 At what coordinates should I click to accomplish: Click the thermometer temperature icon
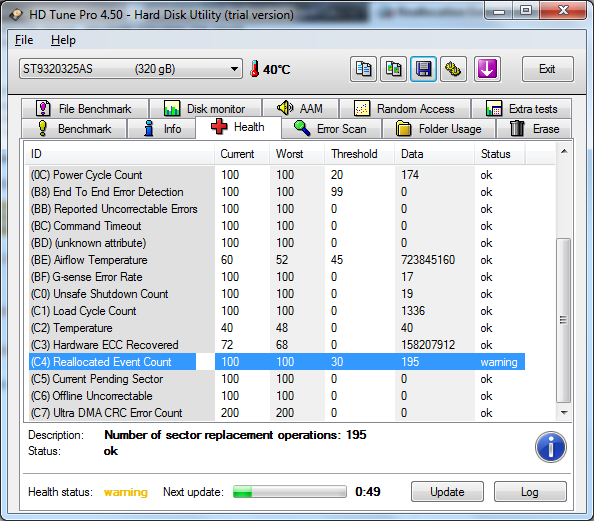pyautogui.click(x=255, y=69)
